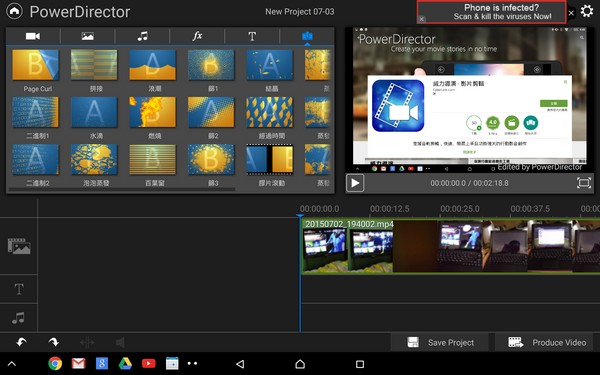Open Google Drive from the taskbar
Image resolution: width=600 pixels, height=375 pixels.
pos(125,363)
